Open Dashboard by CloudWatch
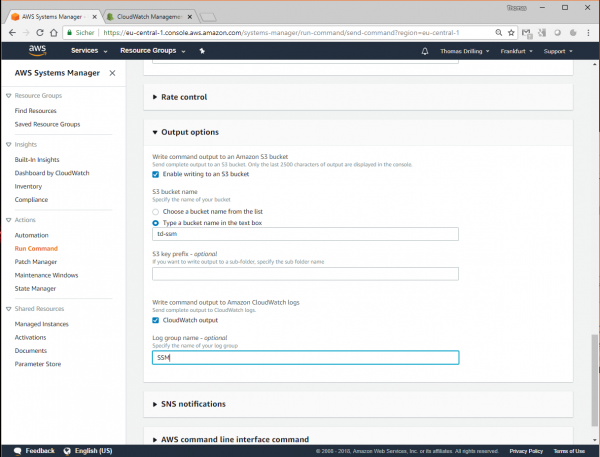Image resolution: width=600 pixels, height=457 pixels. coord(52,173)
